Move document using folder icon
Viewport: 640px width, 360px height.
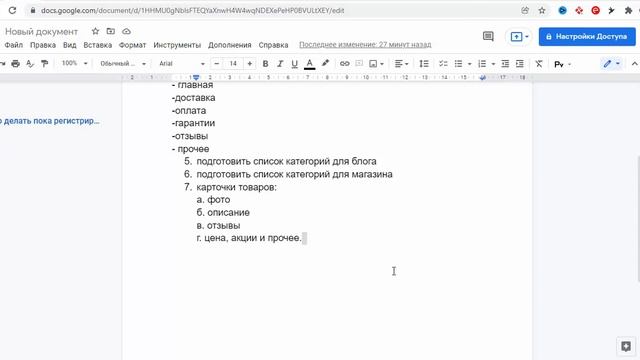pyautogui.click(x=111, y=31)
